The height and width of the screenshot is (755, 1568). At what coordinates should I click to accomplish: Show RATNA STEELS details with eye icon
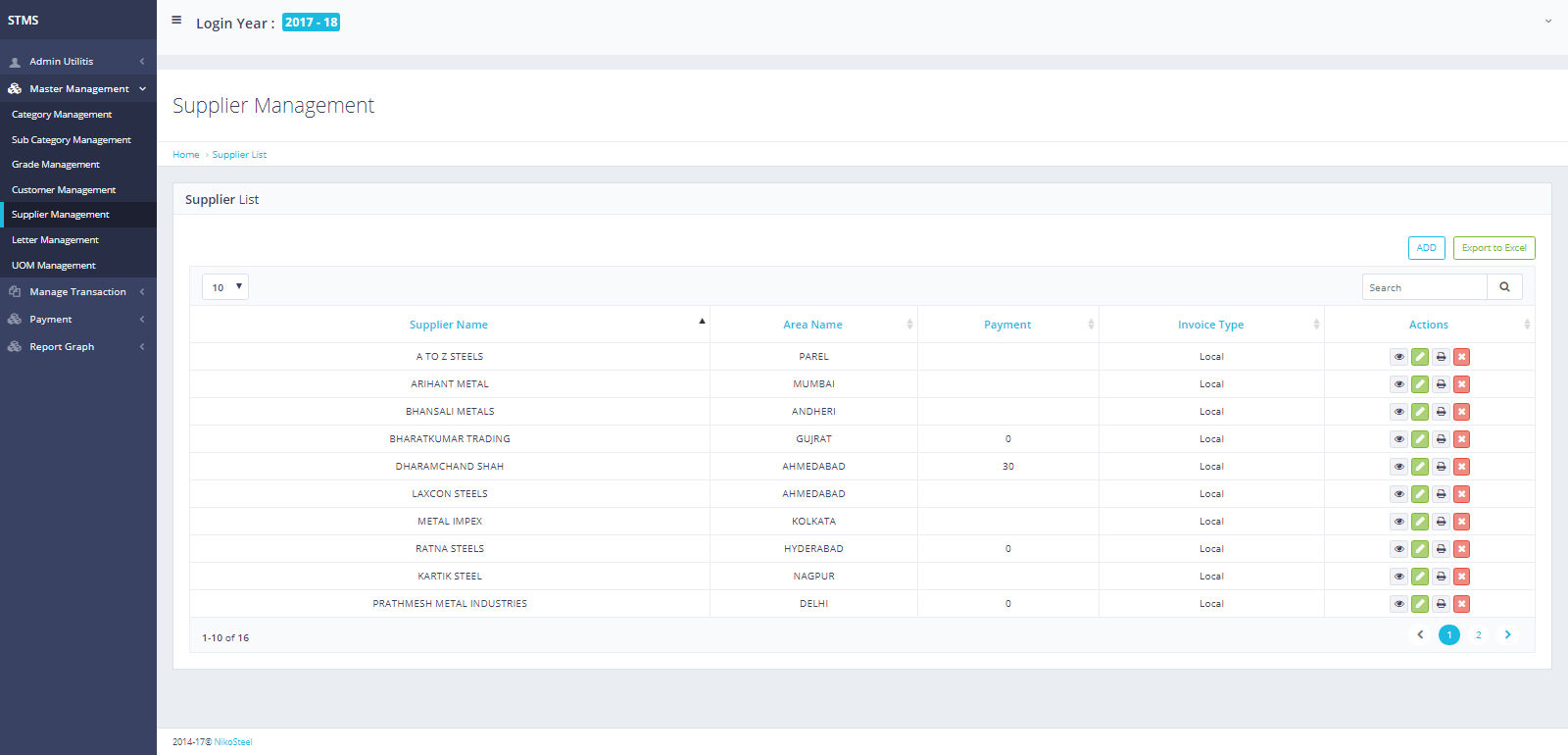[x=1398, y=549]
